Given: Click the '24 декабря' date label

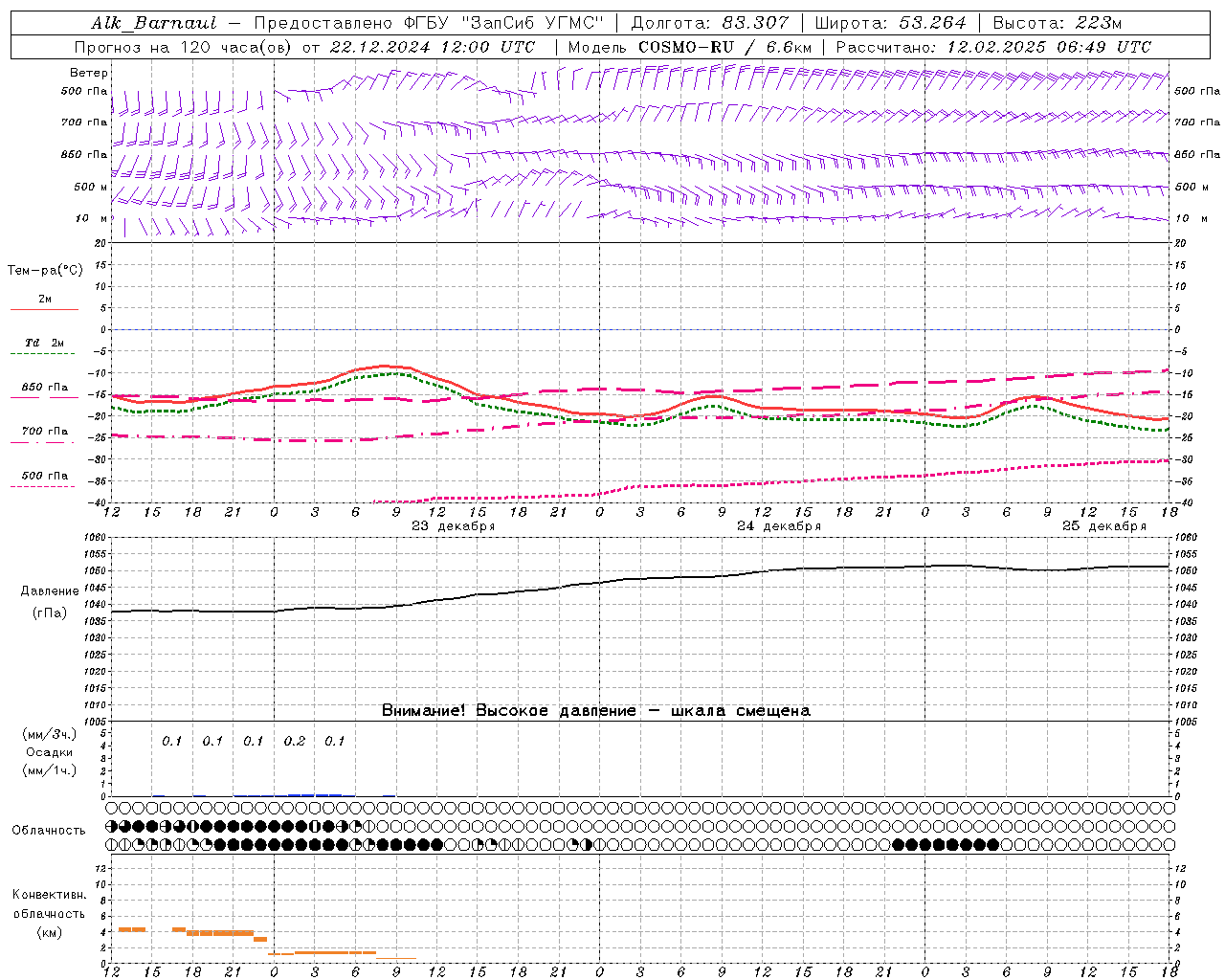Looking at the screenshot, I should [x=778, y=526].
